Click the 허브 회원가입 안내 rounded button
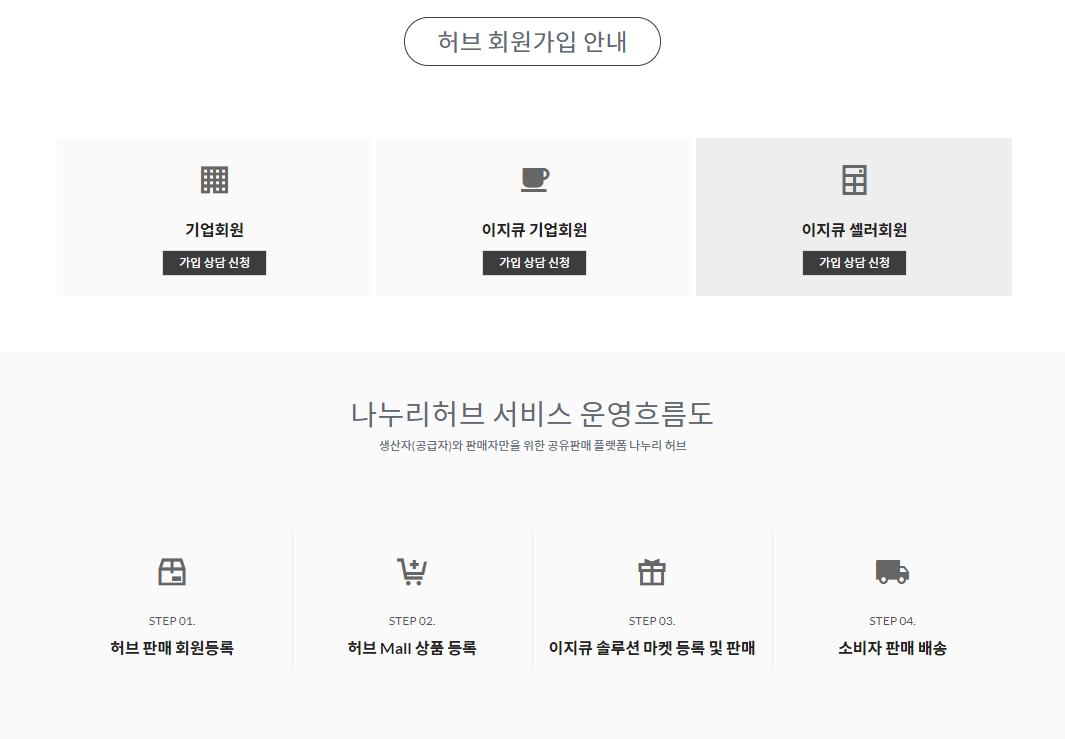The width and height of the screenshot is (1065, 739). coord(532,41)
